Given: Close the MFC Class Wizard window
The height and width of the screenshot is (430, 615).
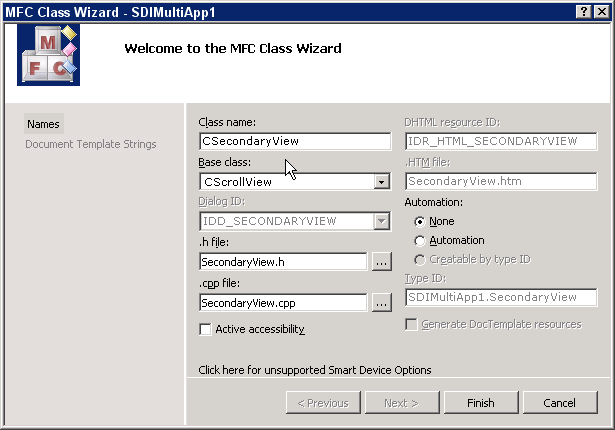Looking at the screenshot, I should tap(602, 12).
